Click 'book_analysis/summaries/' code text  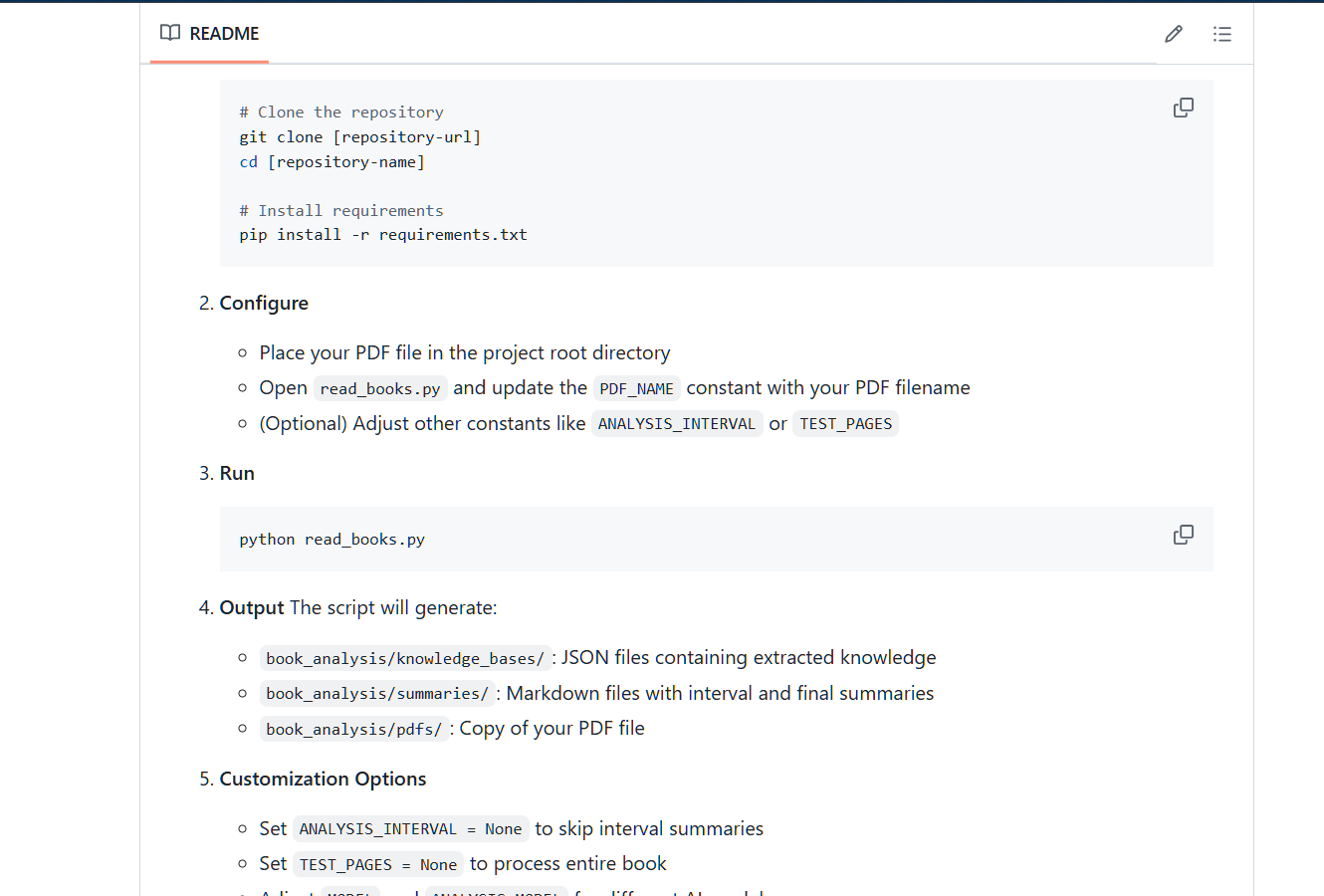coord(377,694)
